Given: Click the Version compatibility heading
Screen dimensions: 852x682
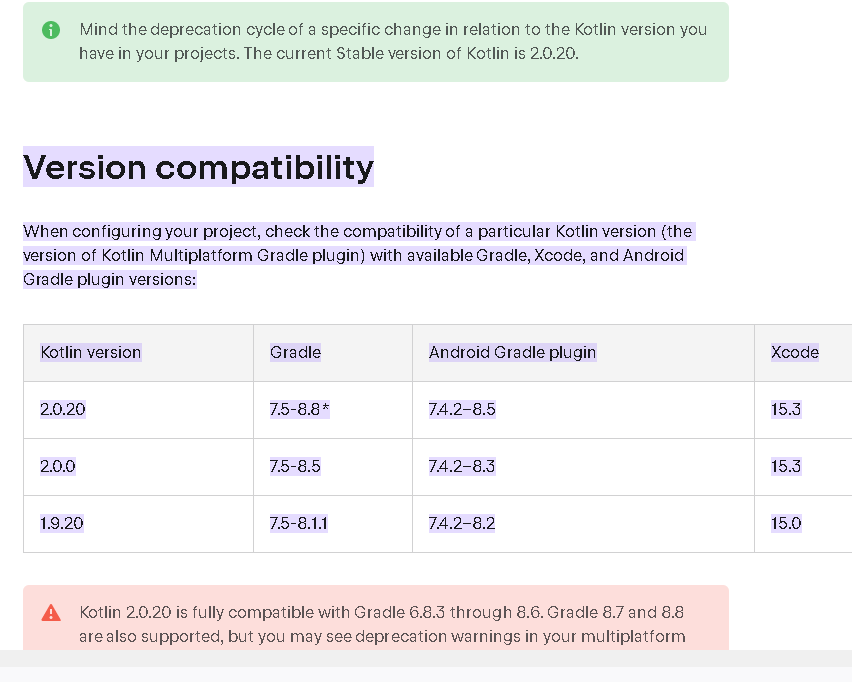Looking at the screenshot, I should point(198,167).
